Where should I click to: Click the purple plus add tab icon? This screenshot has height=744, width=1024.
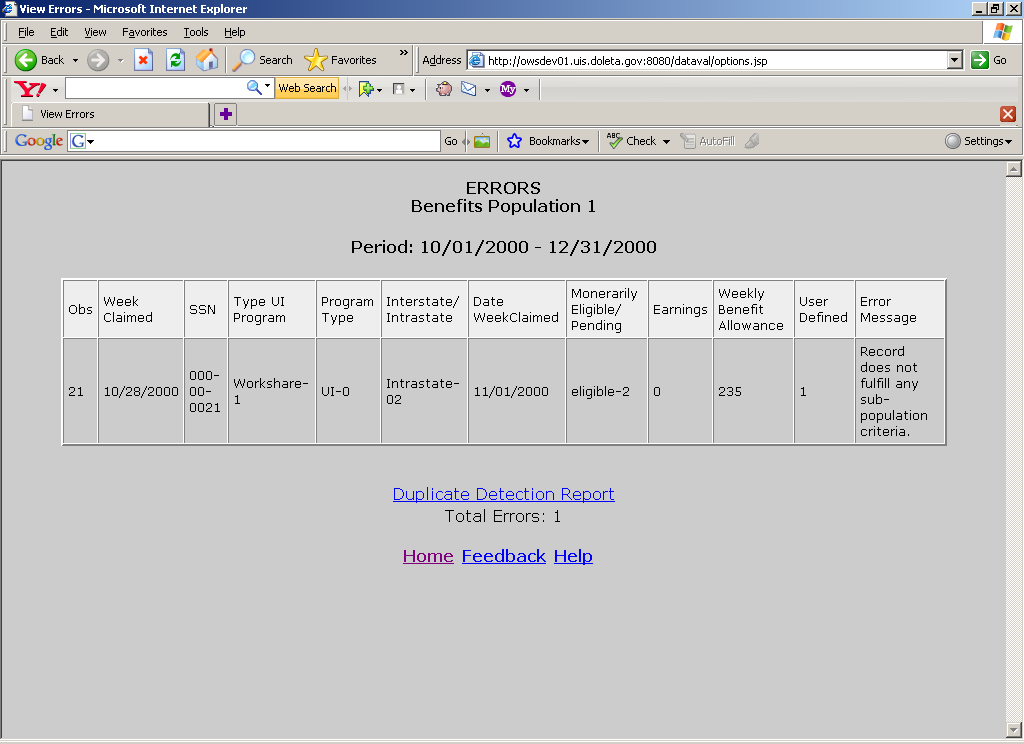226,114
